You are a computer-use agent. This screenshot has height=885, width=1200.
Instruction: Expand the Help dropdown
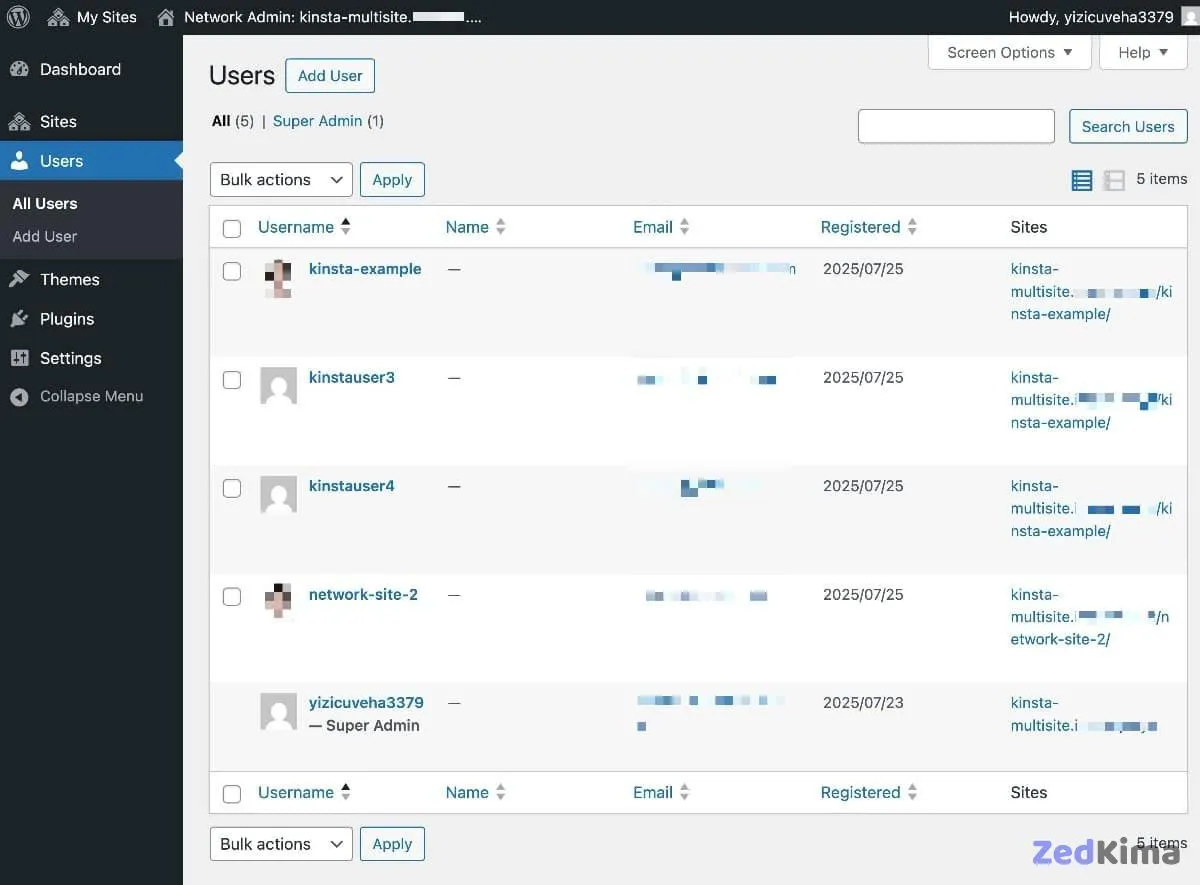(x=1142, y=52)
